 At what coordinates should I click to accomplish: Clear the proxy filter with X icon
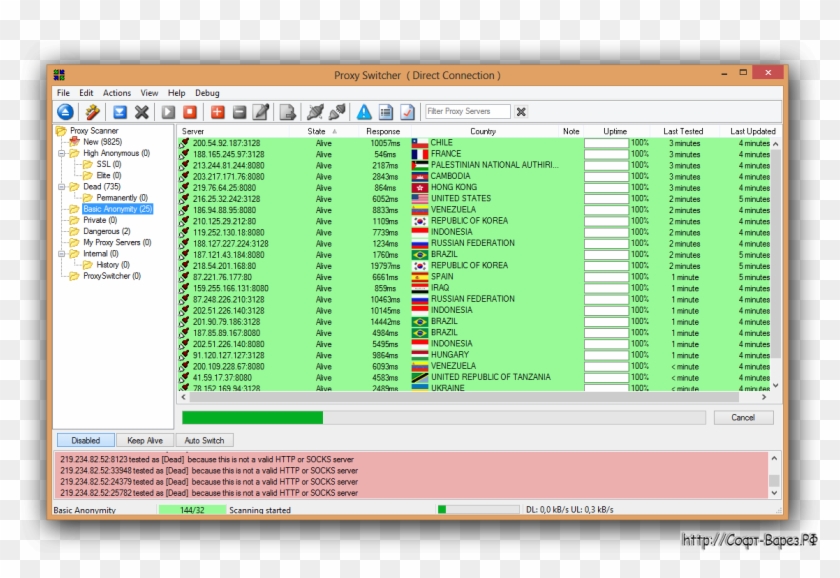521,111
